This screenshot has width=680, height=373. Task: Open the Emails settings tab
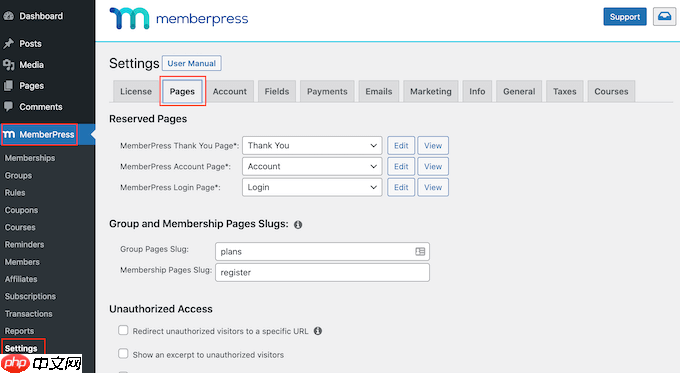point(379,92)
